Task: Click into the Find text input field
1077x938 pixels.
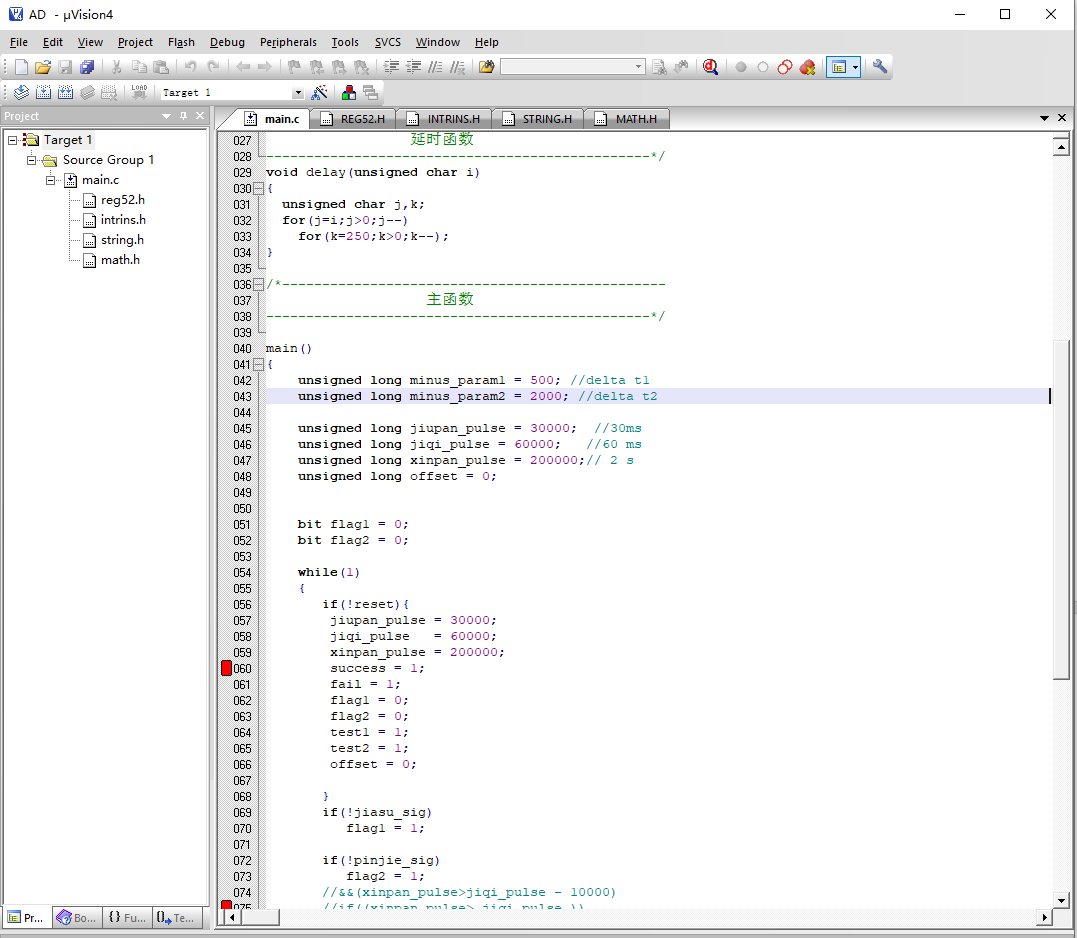Action: [x=567, y=67]
